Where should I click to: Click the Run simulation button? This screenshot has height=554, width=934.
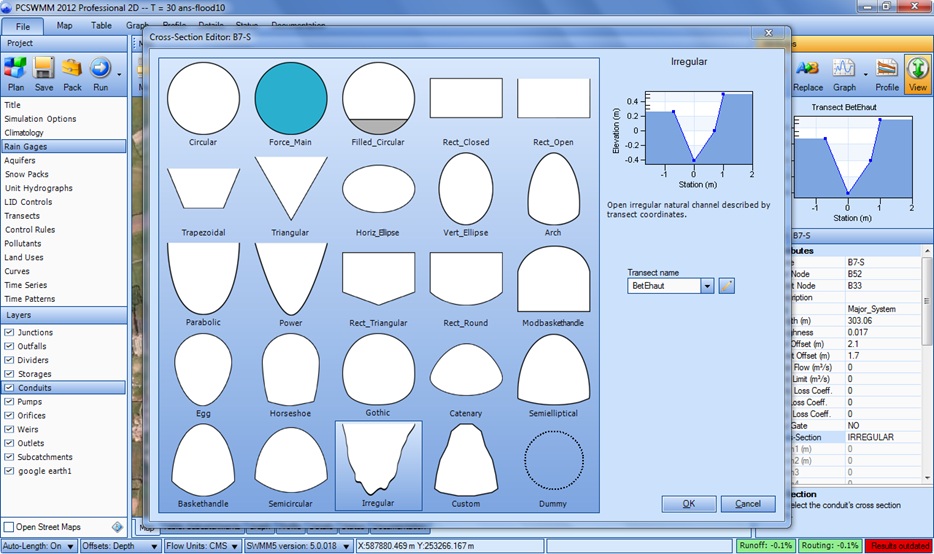coord(100,74)
